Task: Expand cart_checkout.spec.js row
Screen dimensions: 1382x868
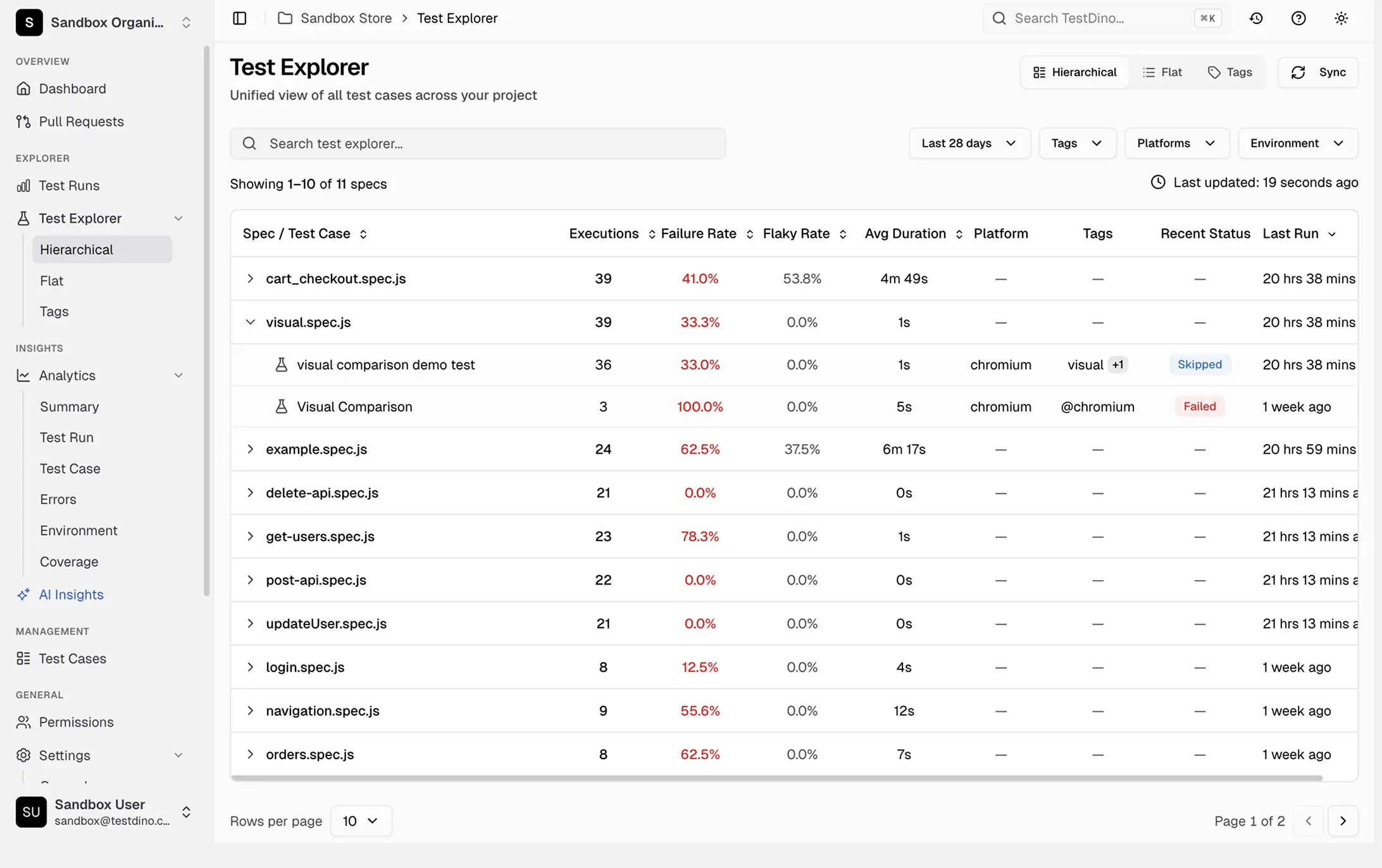Action: pyautogui.click(x=250, y=278)
